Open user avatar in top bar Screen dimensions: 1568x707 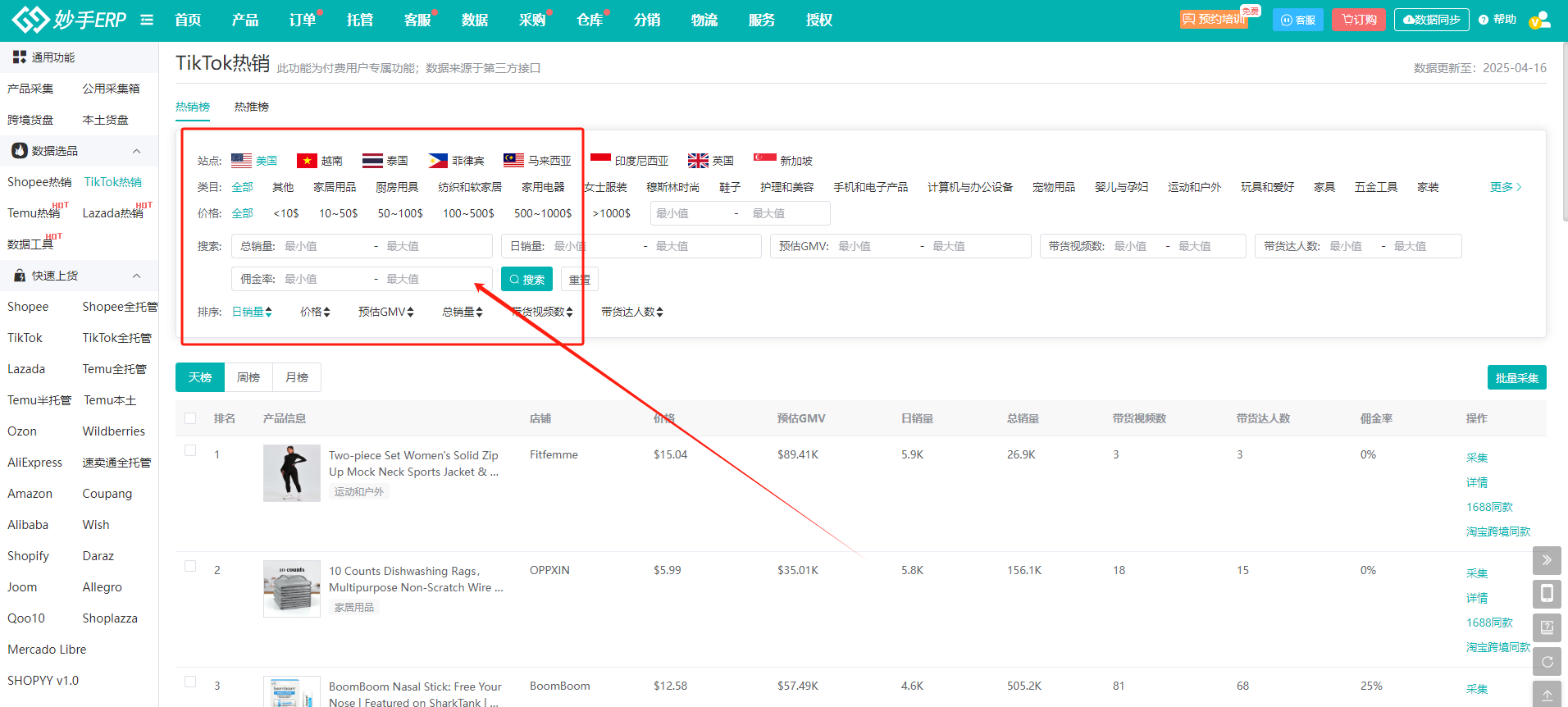click(1539, 20)
